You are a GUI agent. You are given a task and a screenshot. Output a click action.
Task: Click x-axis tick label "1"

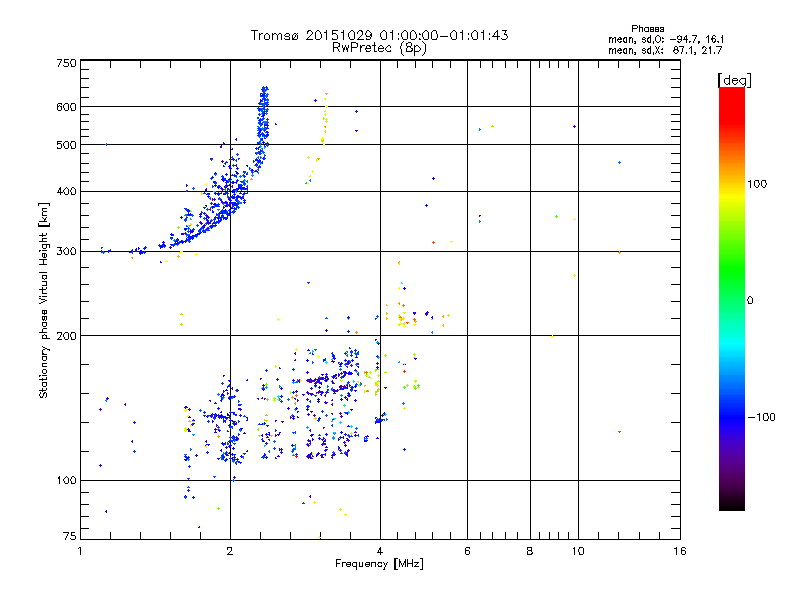(80, 551)
